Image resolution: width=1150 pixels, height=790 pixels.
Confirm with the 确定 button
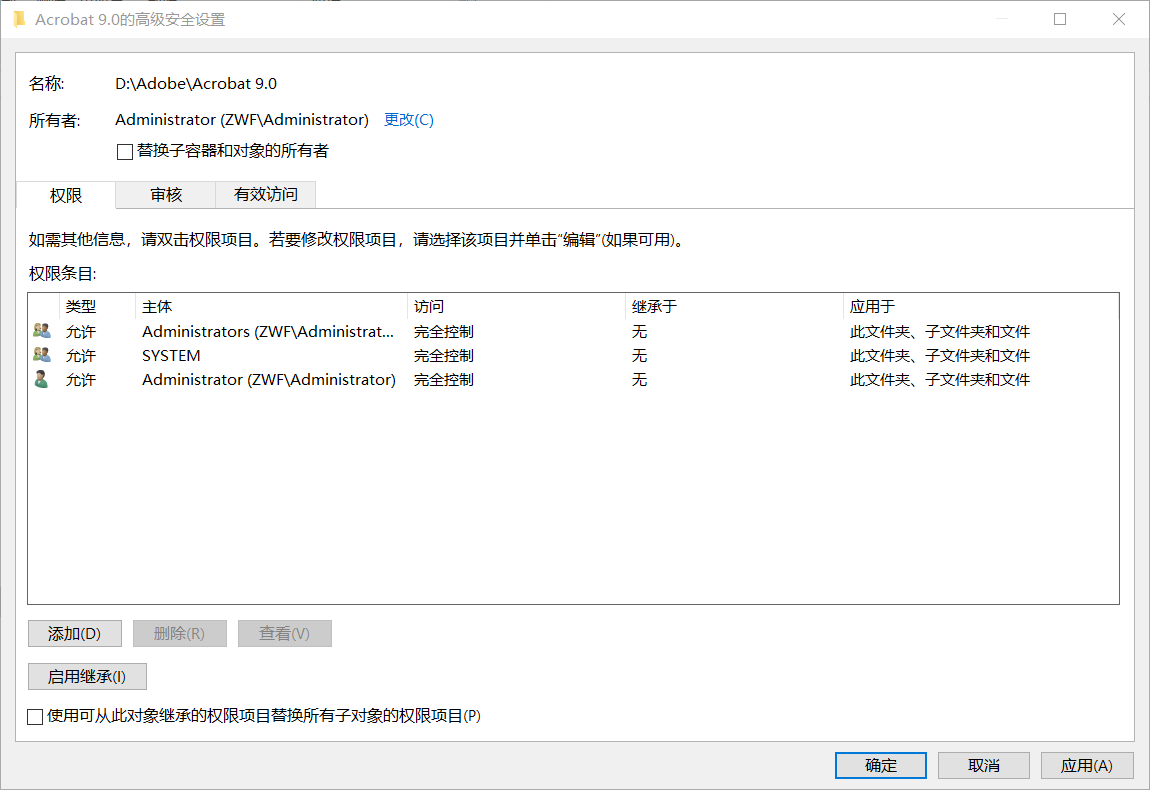pyautogui.click(x=881, y=766)
